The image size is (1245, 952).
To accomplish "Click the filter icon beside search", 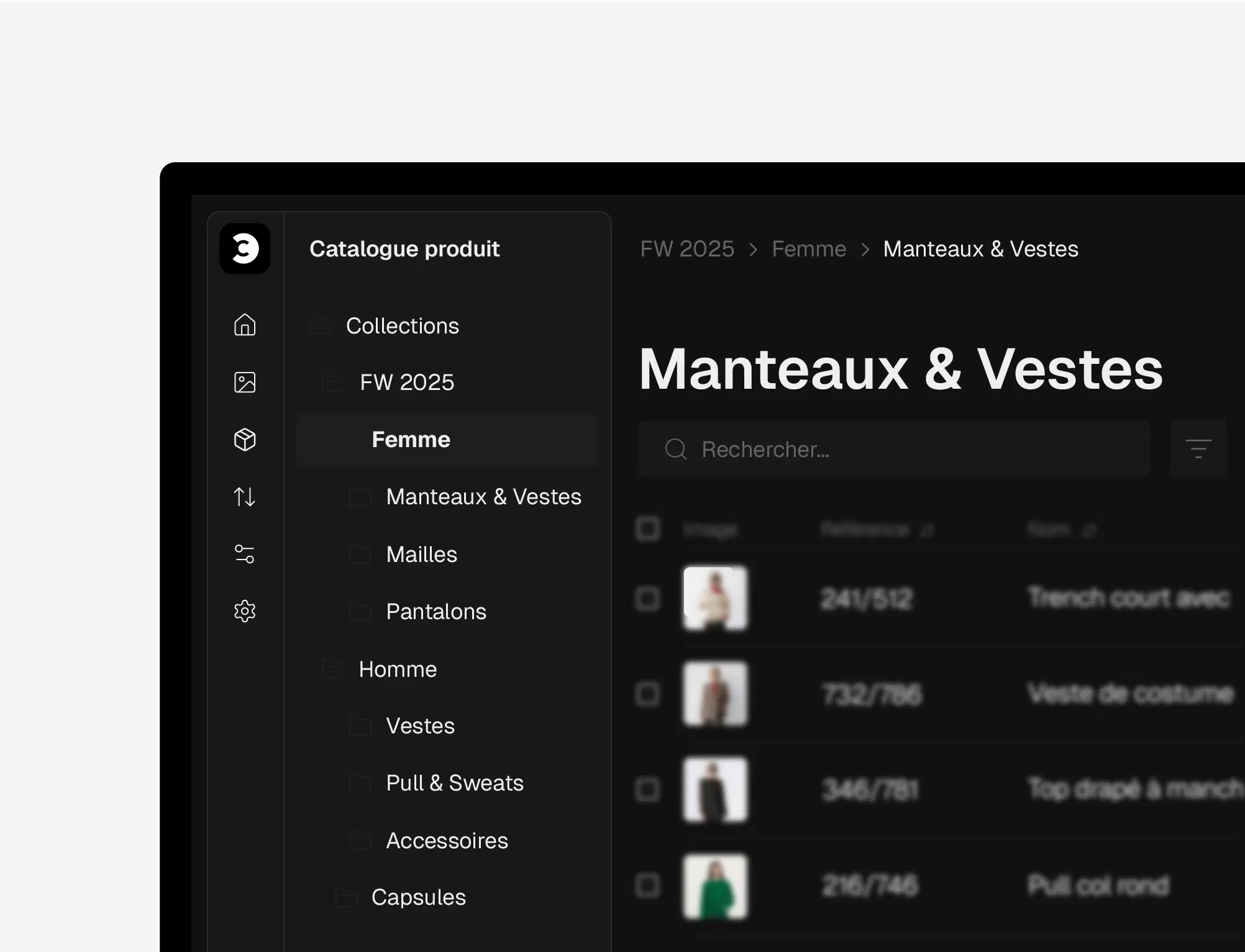I will 1198,449.
